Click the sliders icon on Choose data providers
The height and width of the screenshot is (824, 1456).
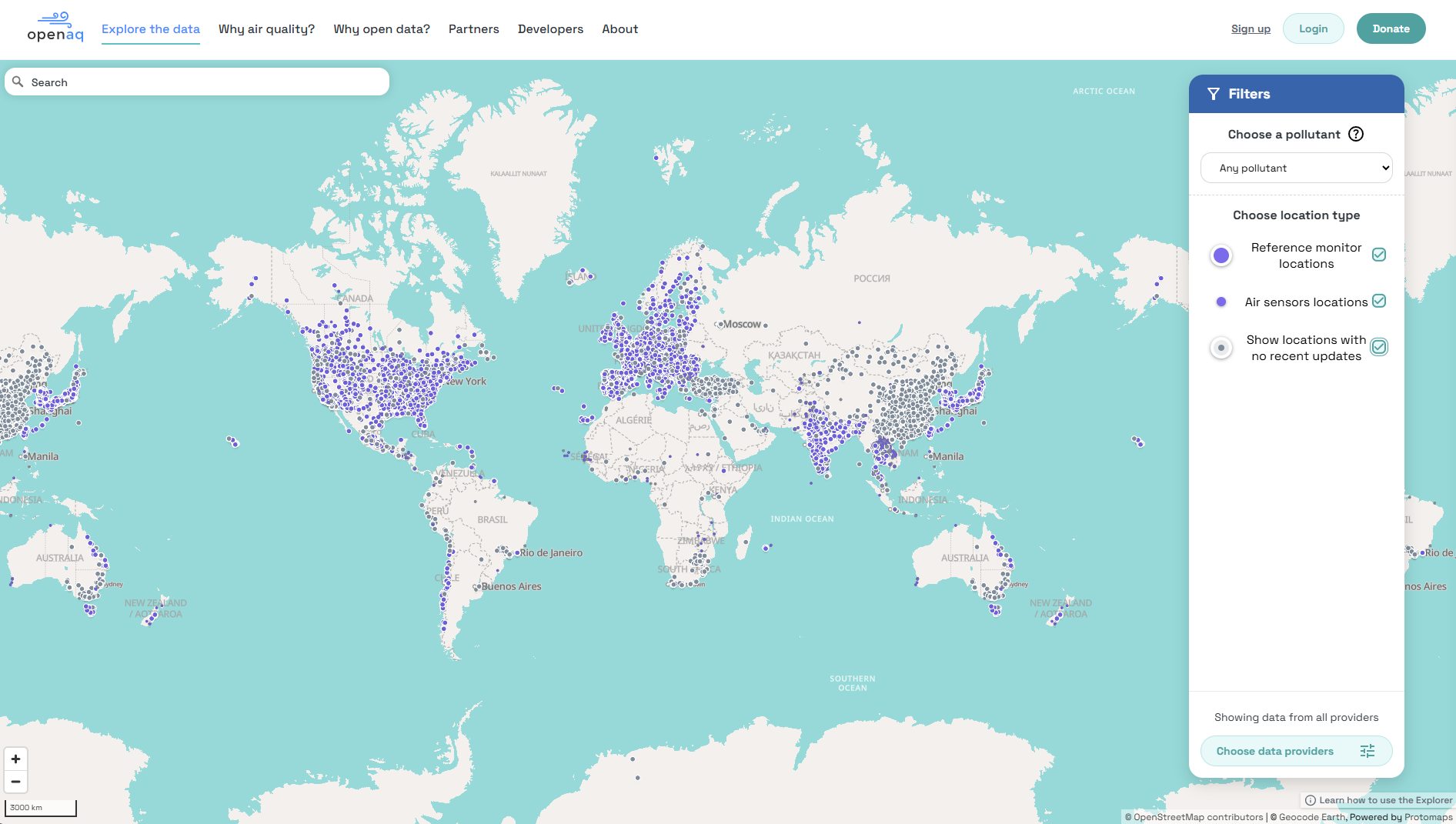(x=1368, y=750)
